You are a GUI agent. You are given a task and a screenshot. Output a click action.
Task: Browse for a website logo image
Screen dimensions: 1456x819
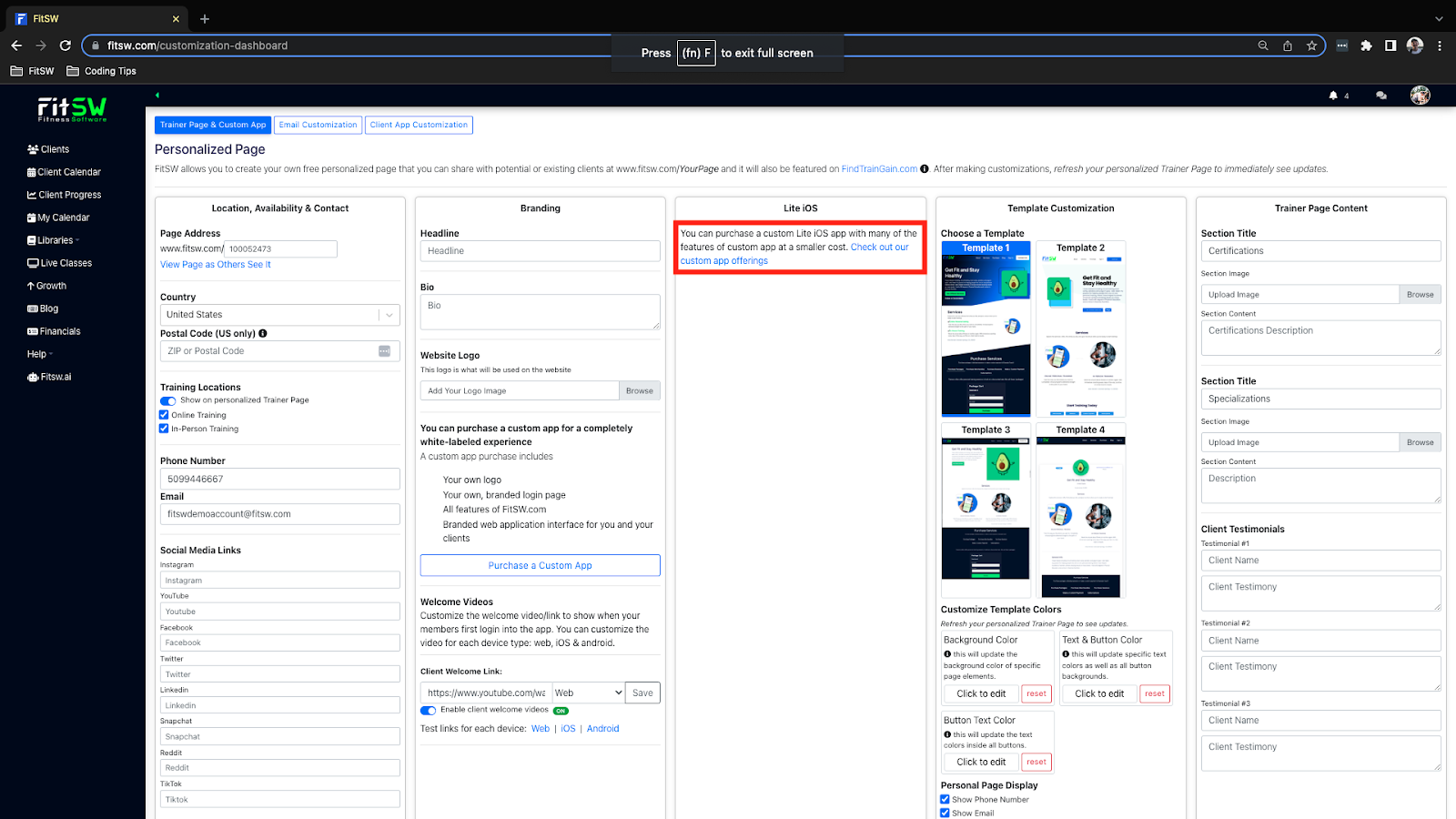tap(640, 390)
